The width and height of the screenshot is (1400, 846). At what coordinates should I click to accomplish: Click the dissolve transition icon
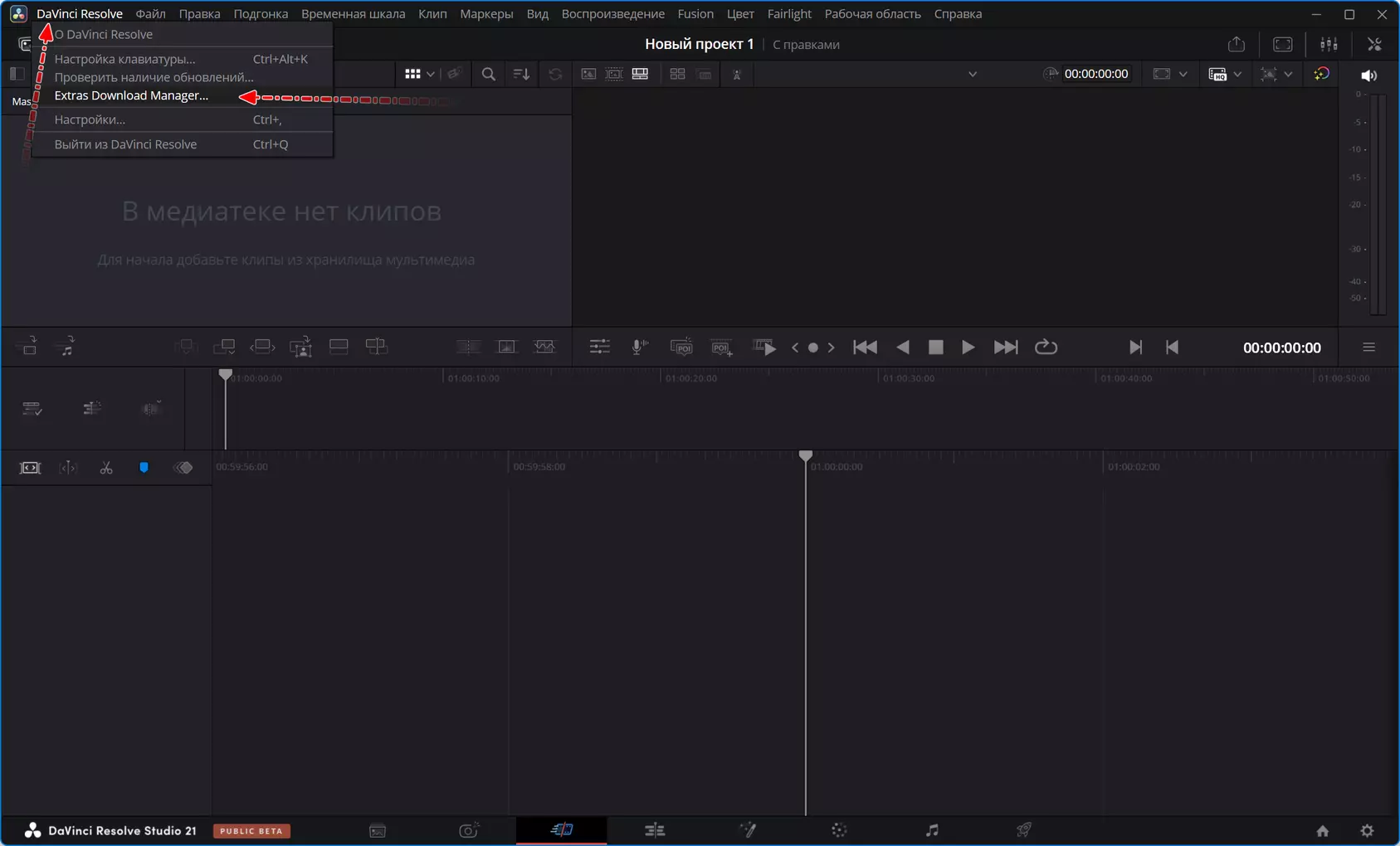point(506,347)
